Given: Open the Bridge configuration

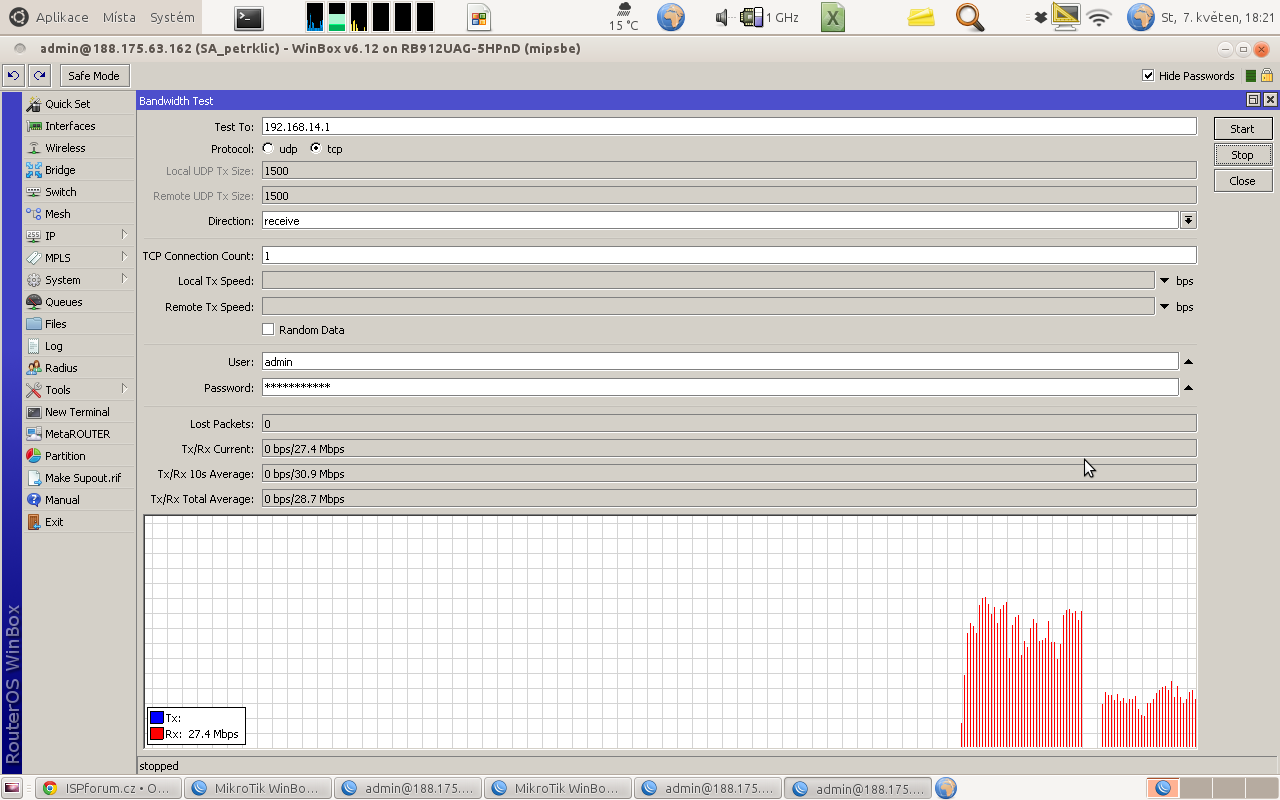Looking at the screenshot, I should pyautogui.click(x=78, y=170).
